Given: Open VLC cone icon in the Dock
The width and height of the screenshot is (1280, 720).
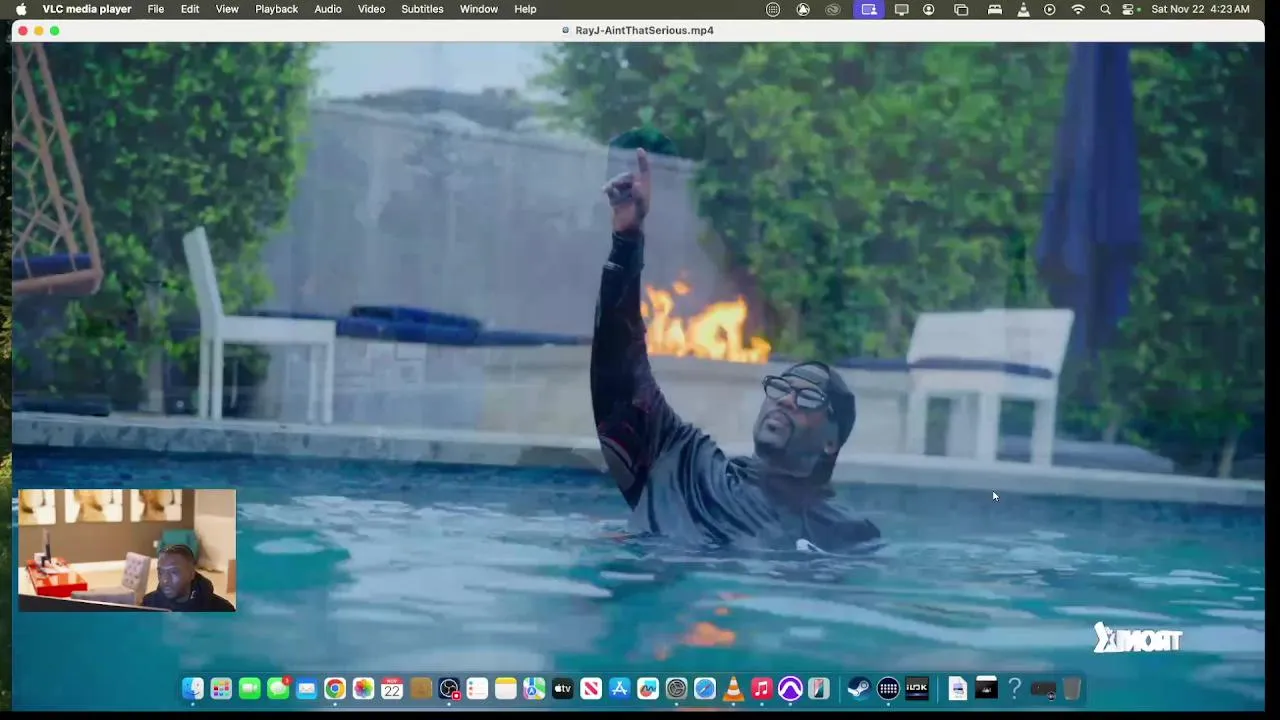Looking at the screenshot, I should point(733,688).
